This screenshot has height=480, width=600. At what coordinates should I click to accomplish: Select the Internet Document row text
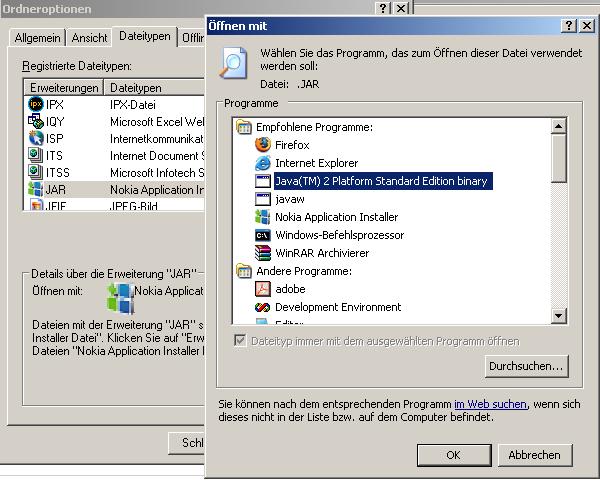[157, 156]
